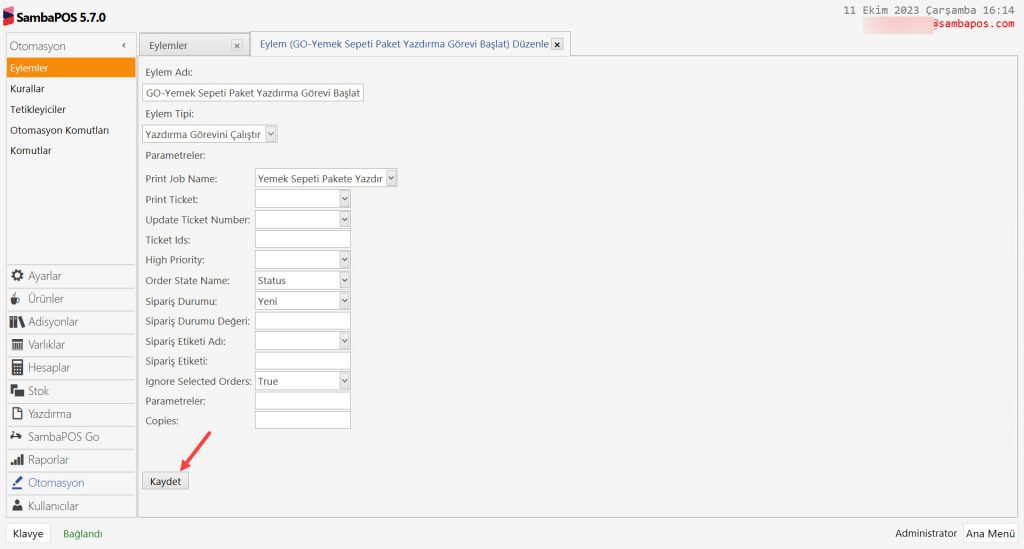Expand the Print Ticket dropdown
This screenshot has height=549, width=1024.
click(x=345, y=199)
